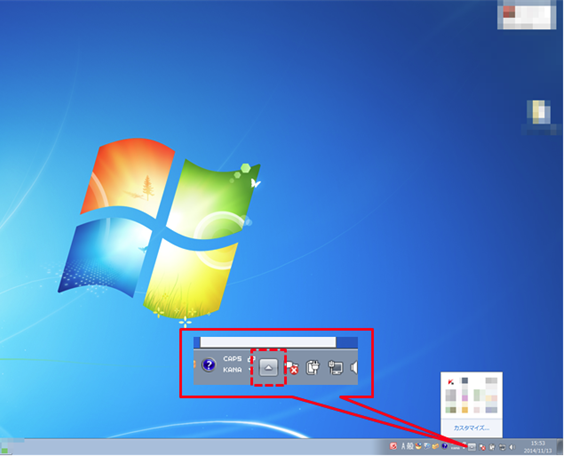Click the enlarged up-arrow button in the callout

[x=268, y=367]
